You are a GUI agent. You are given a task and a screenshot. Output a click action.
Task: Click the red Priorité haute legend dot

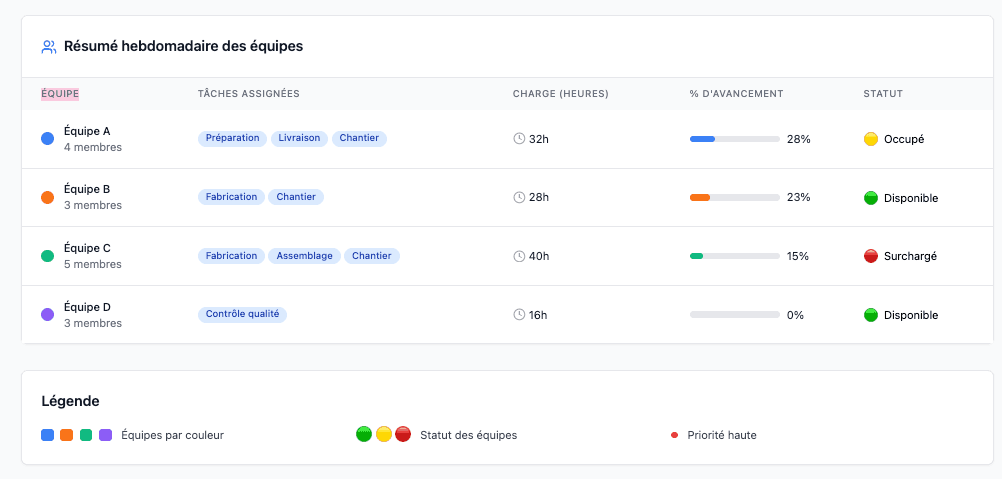[x=674, y=435]
